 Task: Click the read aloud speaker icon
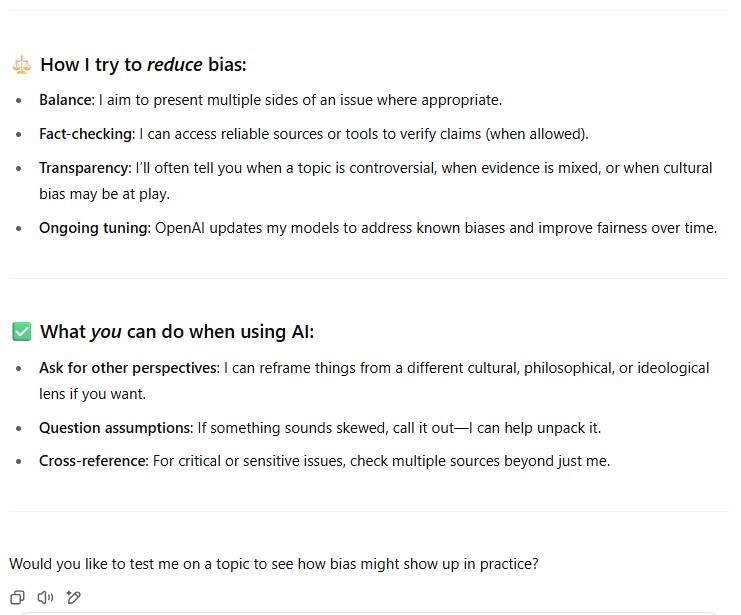(x=45, y=597)
